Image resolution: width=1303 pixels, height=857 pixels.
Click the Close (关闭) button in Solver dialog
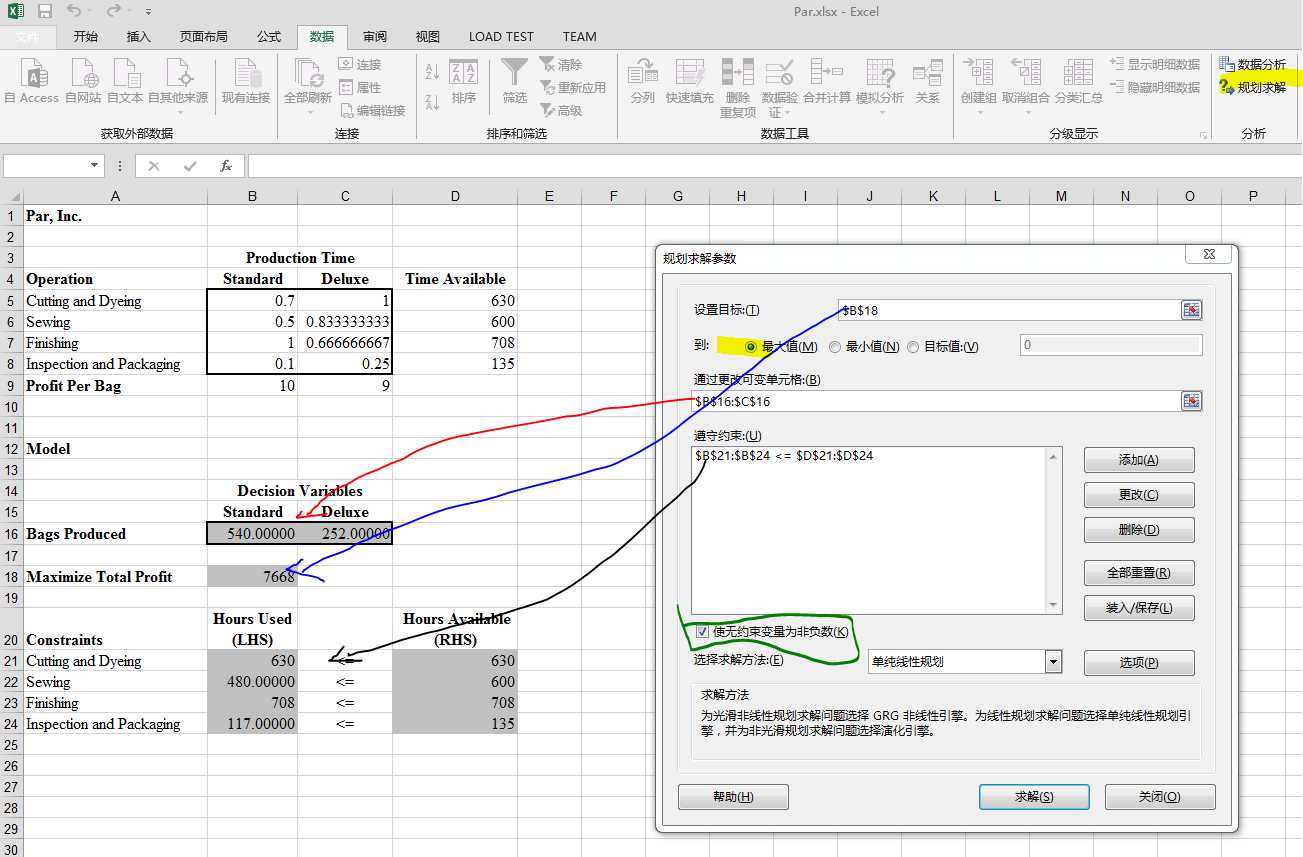(1160, 797)
